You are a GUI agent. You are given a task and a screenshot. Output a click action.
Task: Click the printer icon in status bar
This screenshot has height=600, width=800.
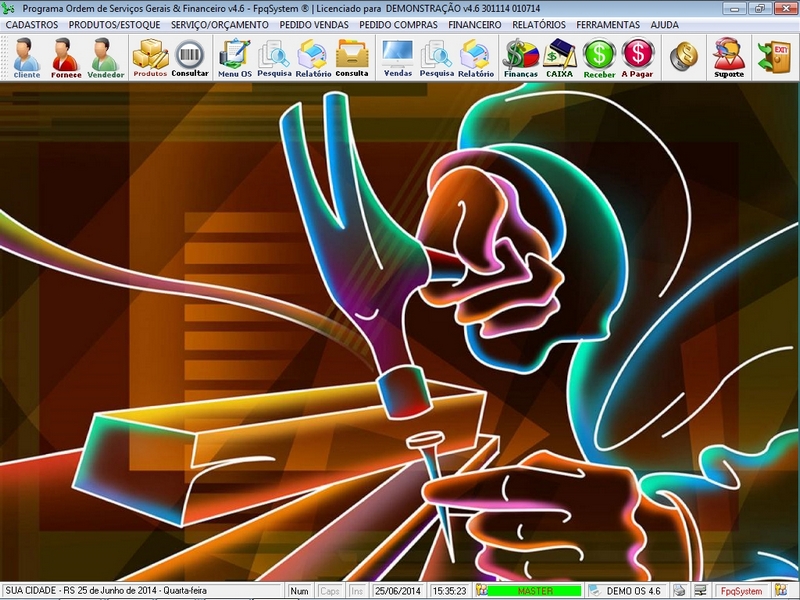pos(680,591)
